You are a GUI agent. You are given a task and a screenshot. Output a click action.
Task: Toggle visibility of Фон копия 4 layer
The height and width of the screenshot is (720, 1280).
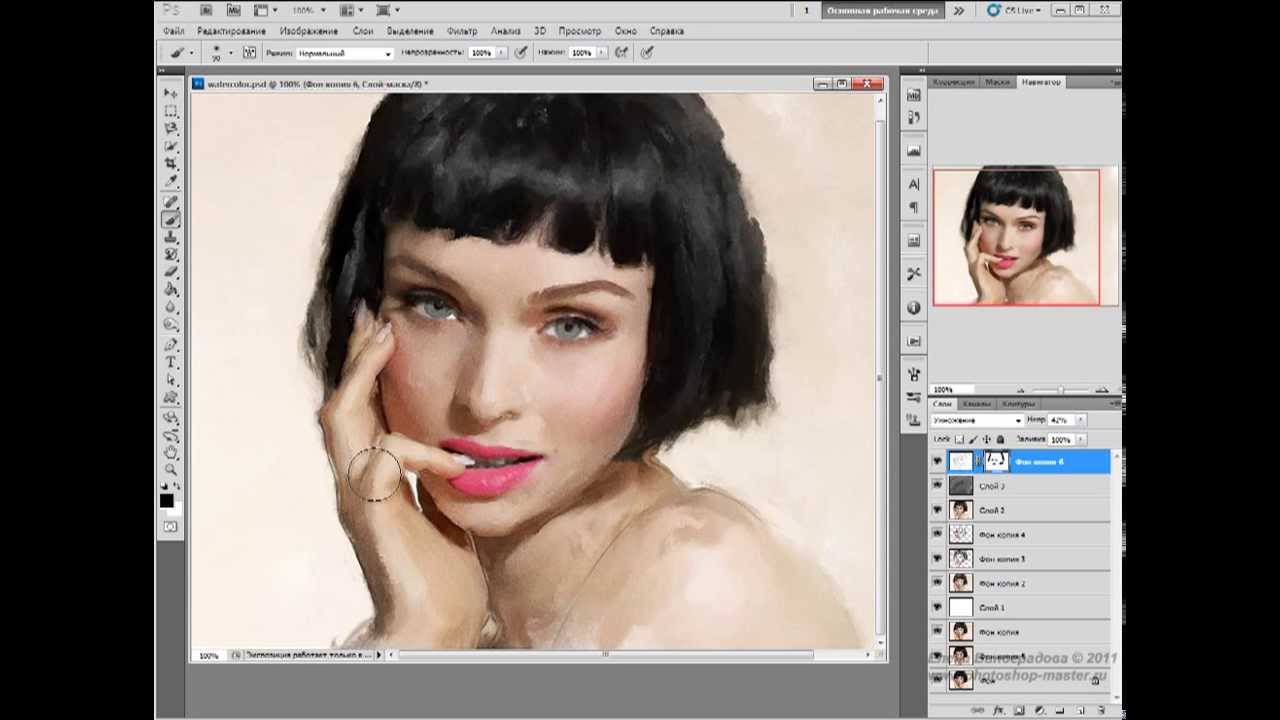(937, 534)
